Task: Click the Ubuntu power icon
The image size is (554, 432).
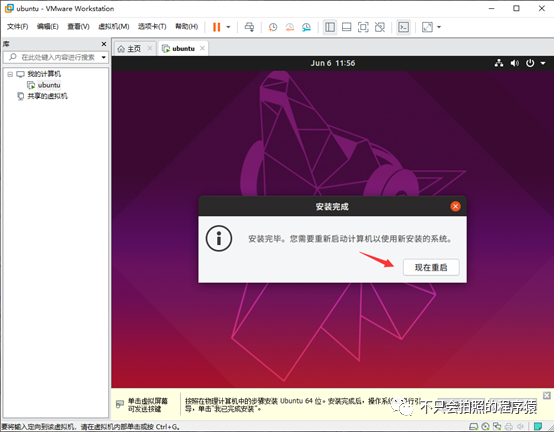Action: click(x=530, y=63)
